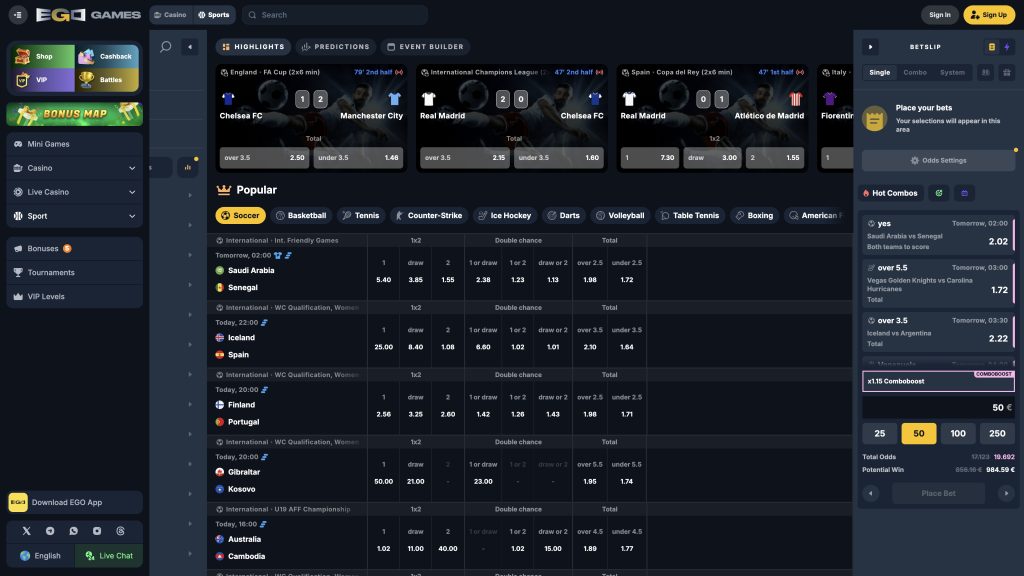
Task: Click the stake amount 50 € field
Action: pos(938,407)
